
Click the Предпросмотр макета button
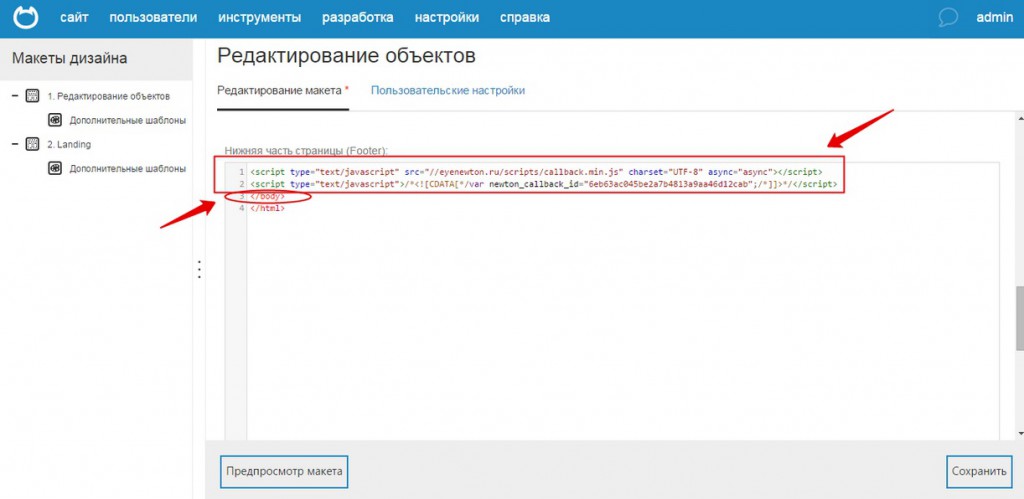pyautogui.click(x=284, y=471)
